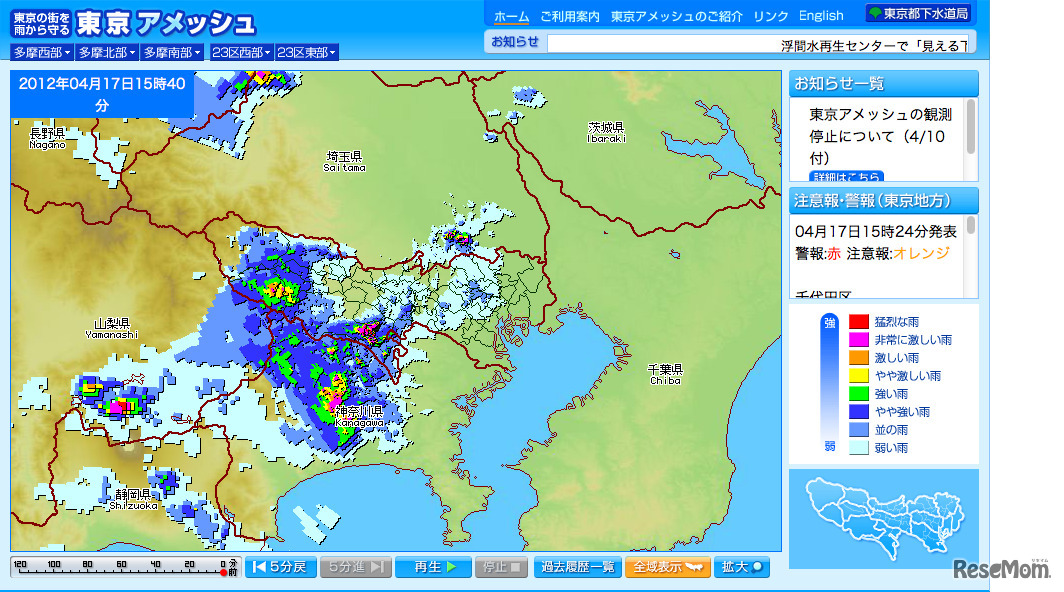
Task: Click the 山梨県 Yamanashi map label
Action: pyautogui.click(x=112, y=329)
